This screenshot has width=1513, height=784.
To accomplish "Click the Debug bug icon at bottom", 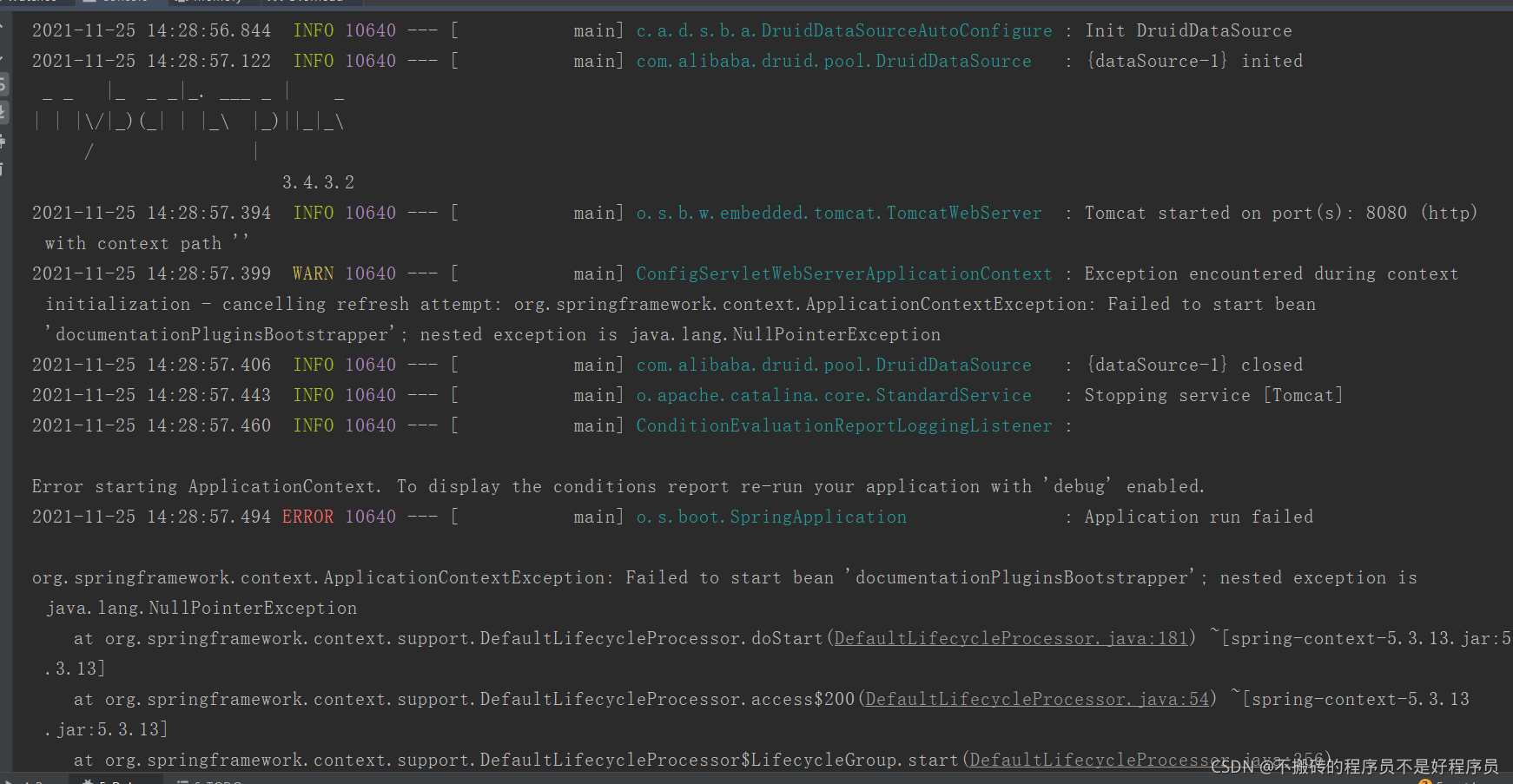I will [x=89, y=781].
